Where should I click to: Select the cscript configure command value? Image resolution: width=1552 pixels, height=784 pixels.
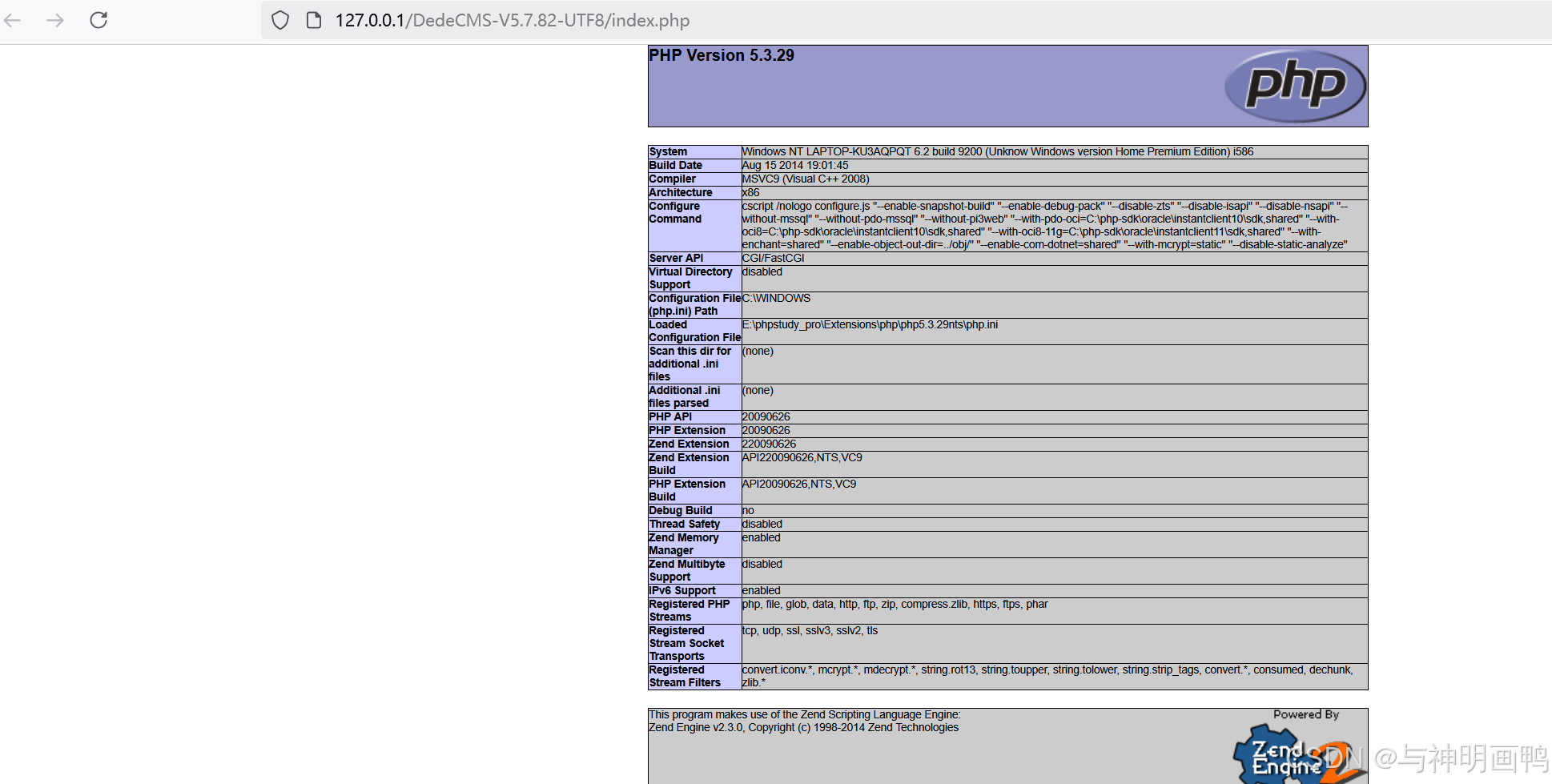pos(1045,225)
